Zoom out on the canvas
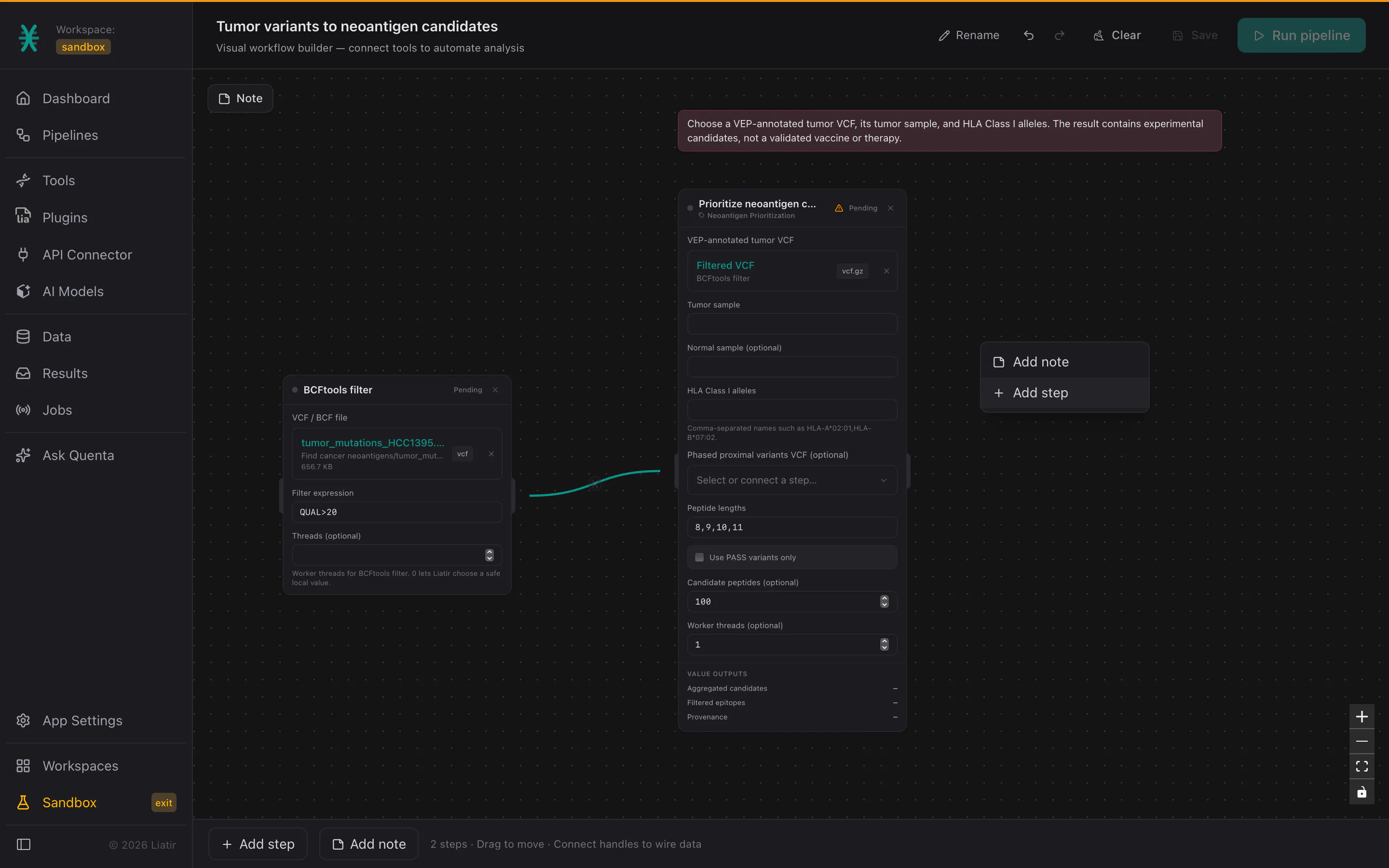Screen dimensions: 1389x868 (x=1362, y=741)
